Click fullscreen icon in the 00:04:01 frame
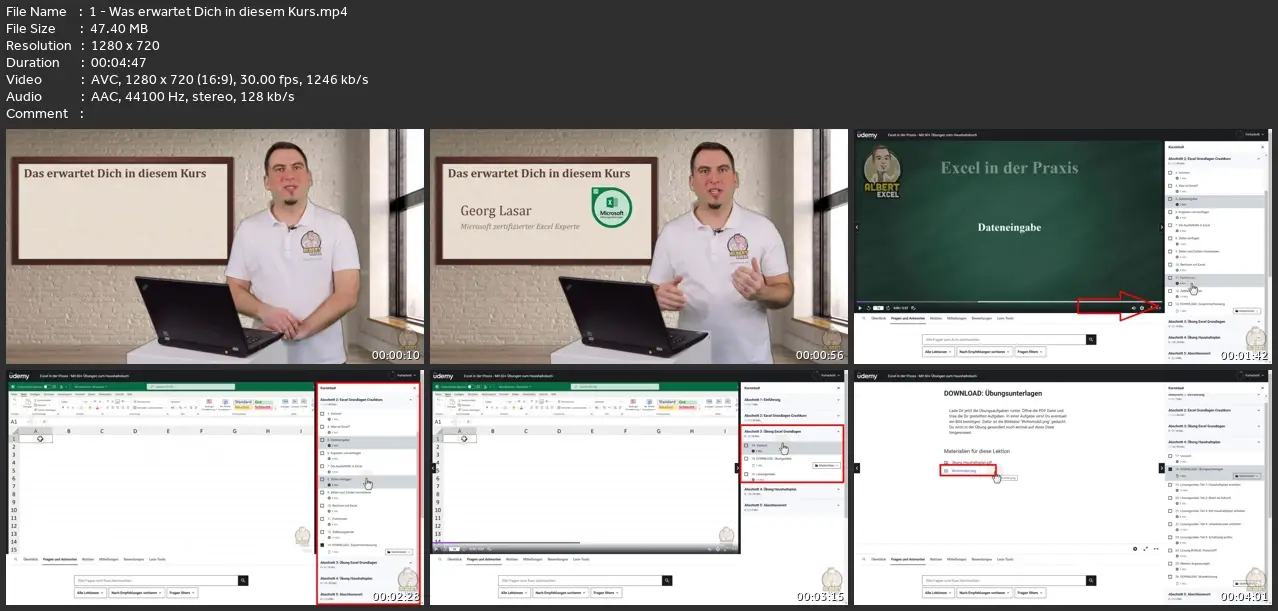 1156,549
